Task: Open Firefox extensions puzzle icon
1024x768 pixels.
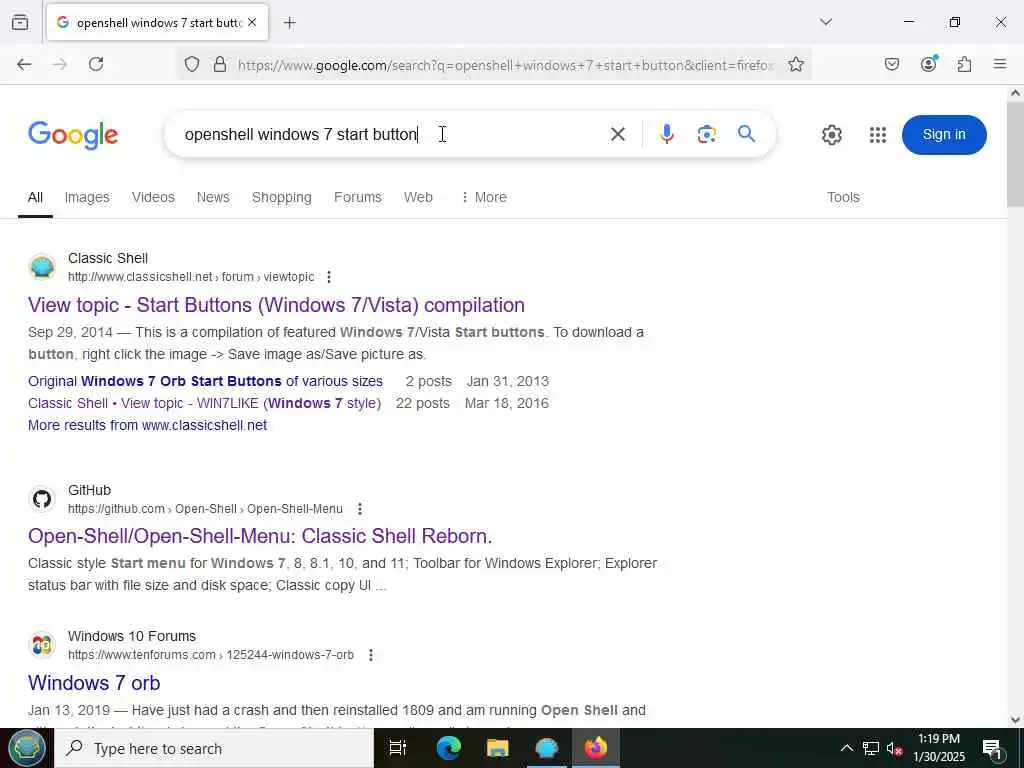Action: click(964, 64)
